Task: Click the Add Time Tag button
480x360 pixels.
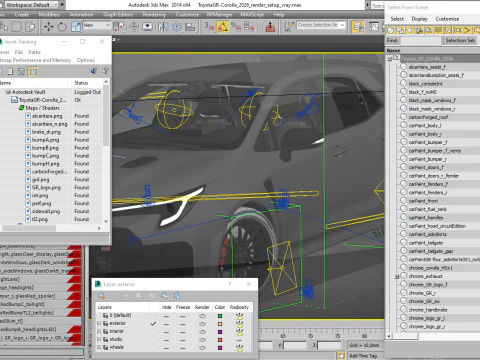Action: pyautogui.click(x=363, y=356)
